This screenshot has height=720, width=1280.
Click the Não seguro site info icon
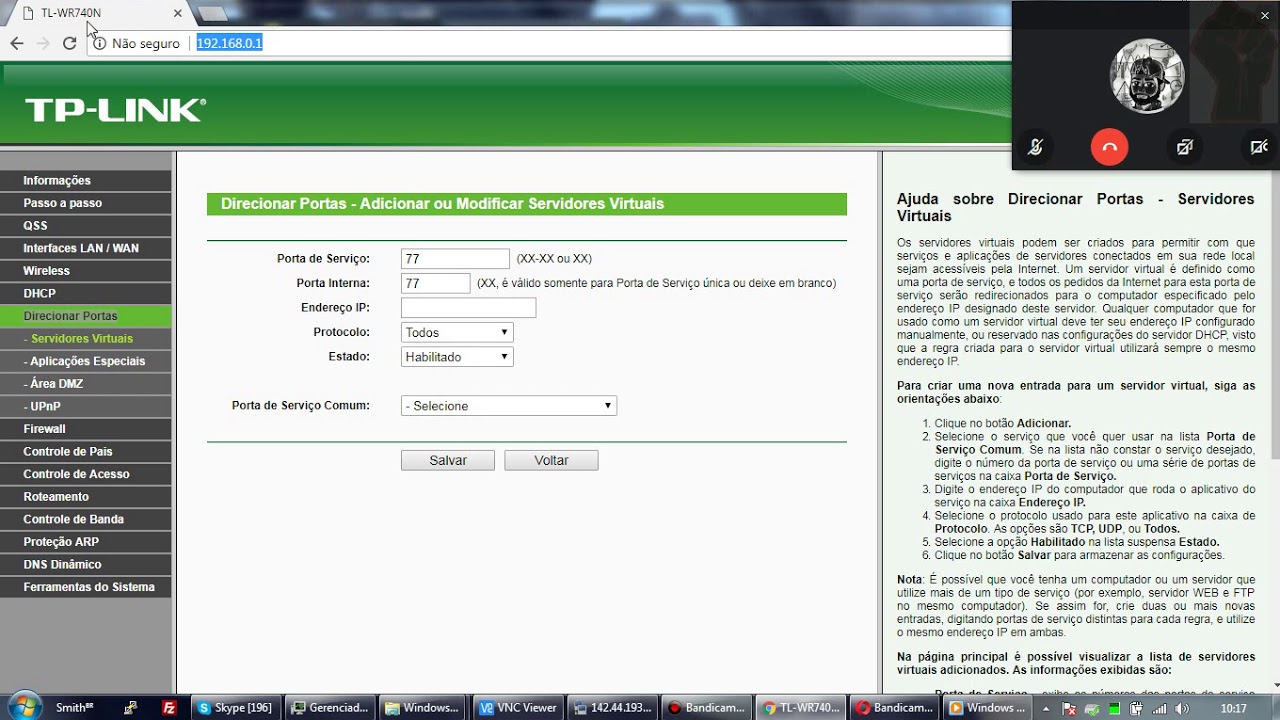click(x=99, y=43)
